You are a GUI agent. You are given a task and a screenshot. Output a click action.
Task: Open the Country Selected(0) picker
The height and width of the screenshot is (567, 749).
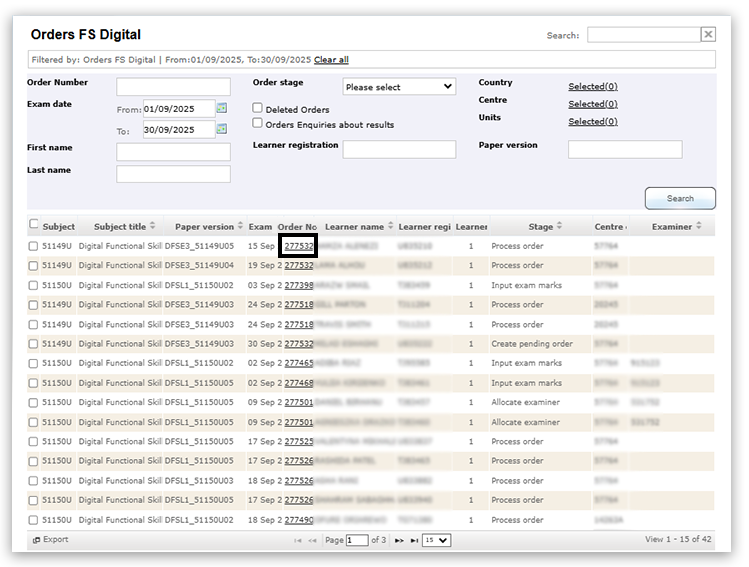pos(593,87)
